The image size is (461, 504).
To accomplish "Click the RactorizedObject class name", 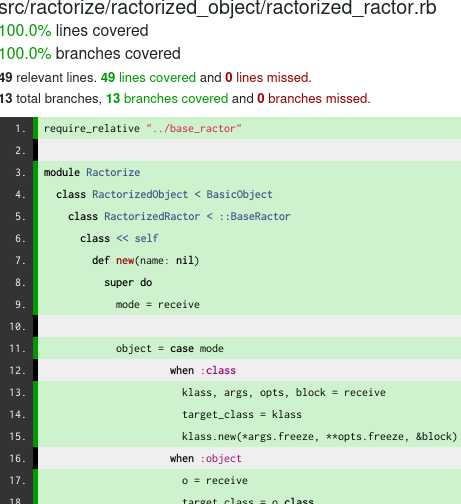I will pos(140,194).
